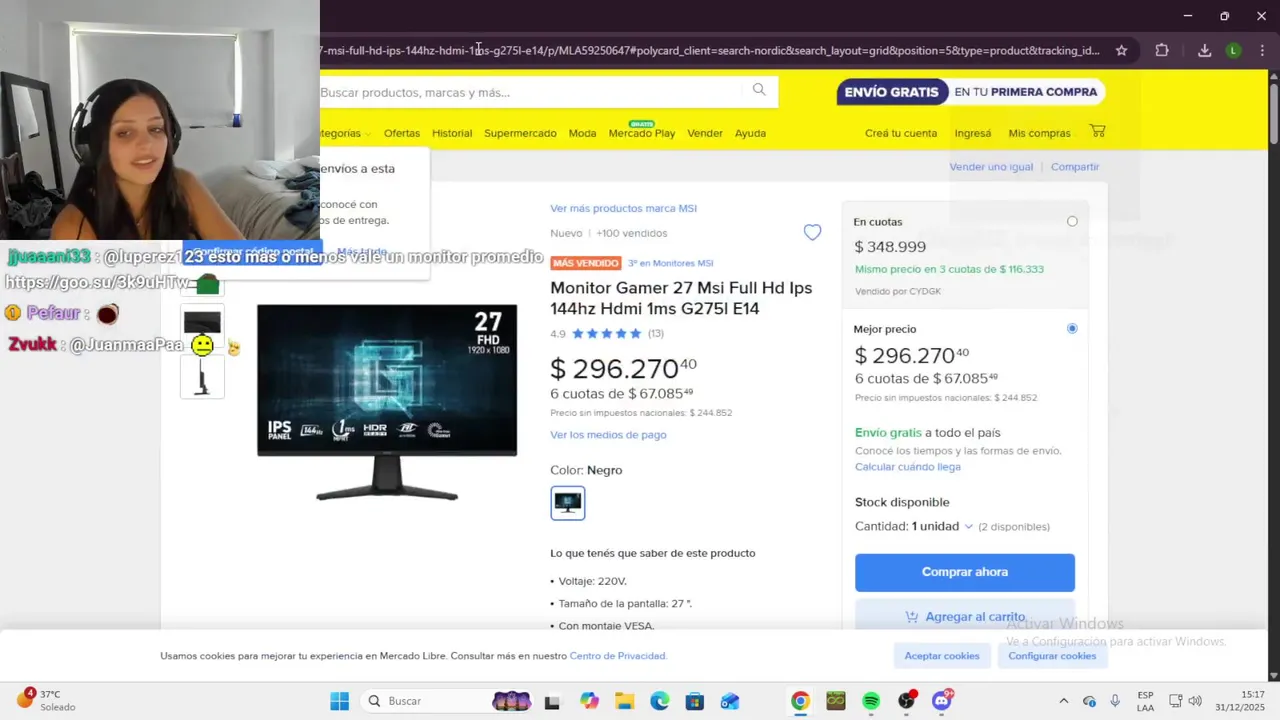
Task: Open the Ofertas menu item
Action: (402, 133)
